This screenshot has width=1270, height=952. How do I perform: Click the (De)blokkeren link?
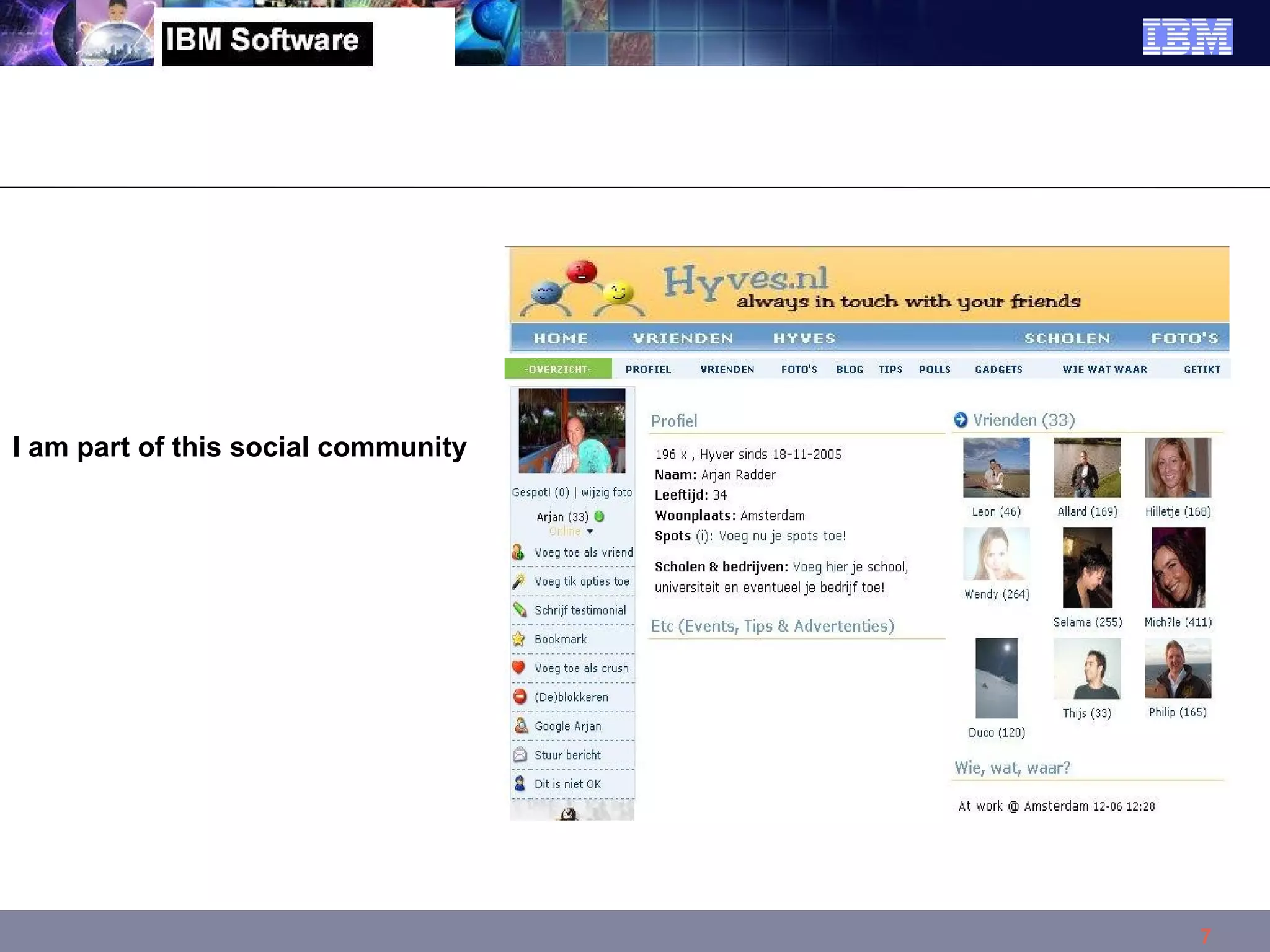click(x=571, y=697)
